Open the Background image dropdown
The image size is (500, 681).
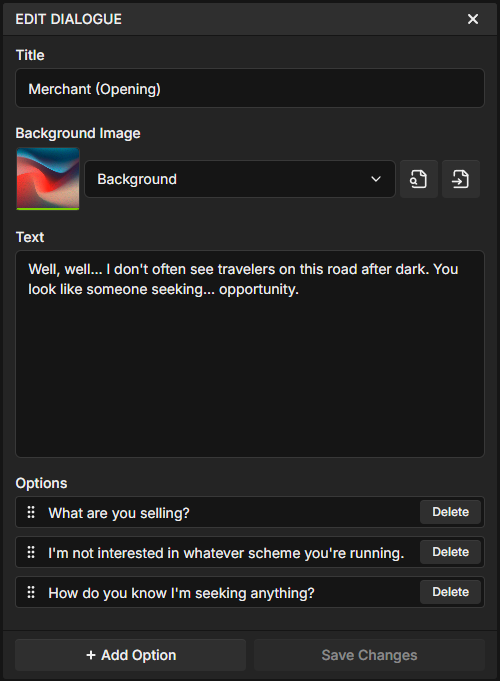(x=240, y=179)
